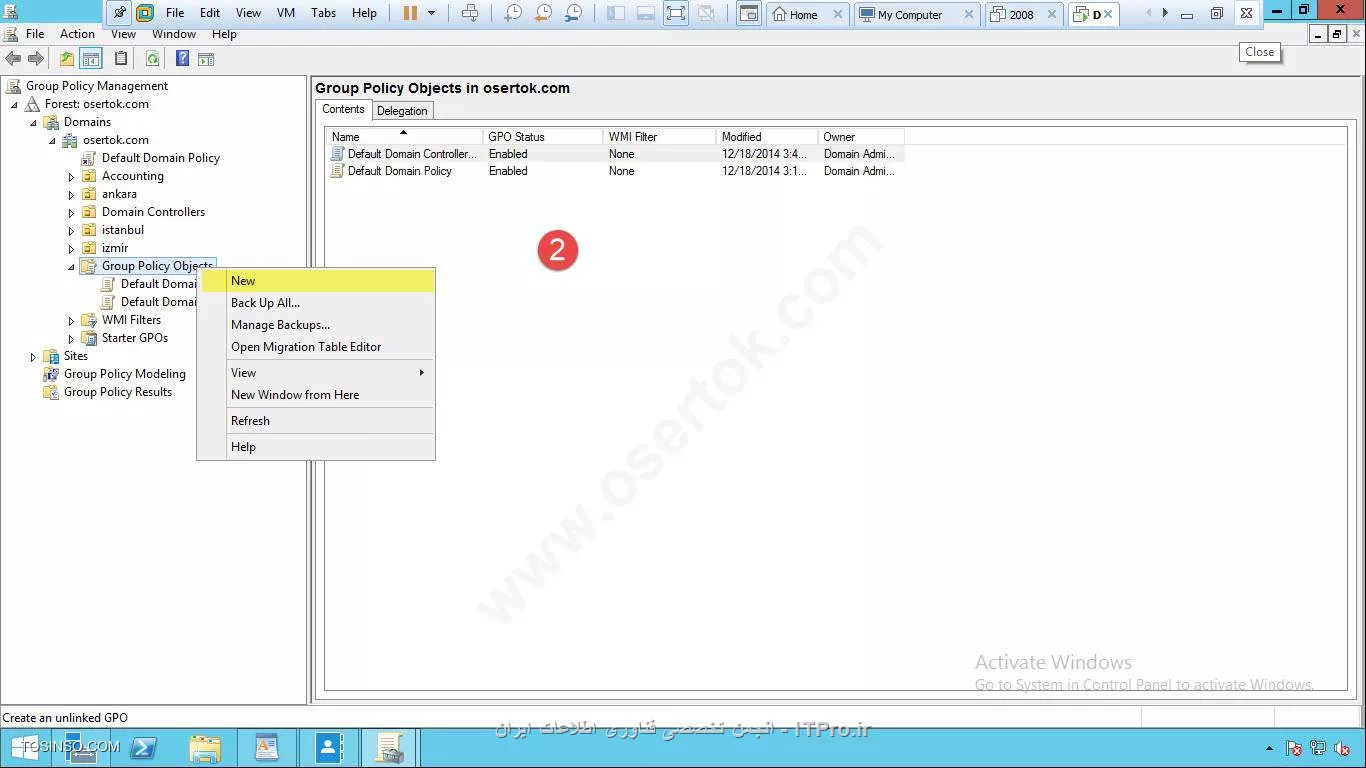Open the power options dropdown arrow
1366x768 pixels.
pyautogui.click(x=432, y=13)
